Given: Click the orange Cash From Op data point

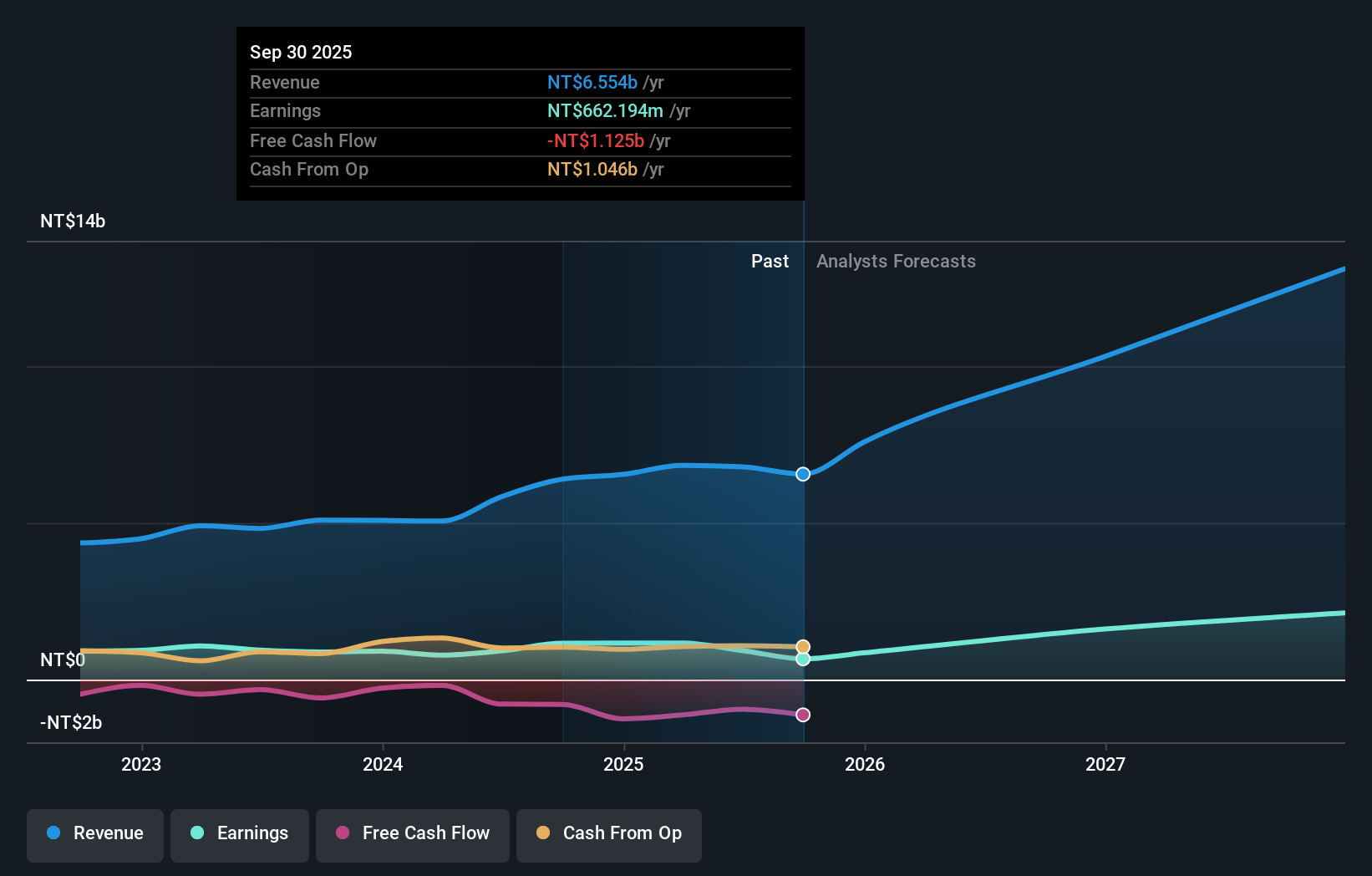Looking at the screenshot, I should (803, 647).
